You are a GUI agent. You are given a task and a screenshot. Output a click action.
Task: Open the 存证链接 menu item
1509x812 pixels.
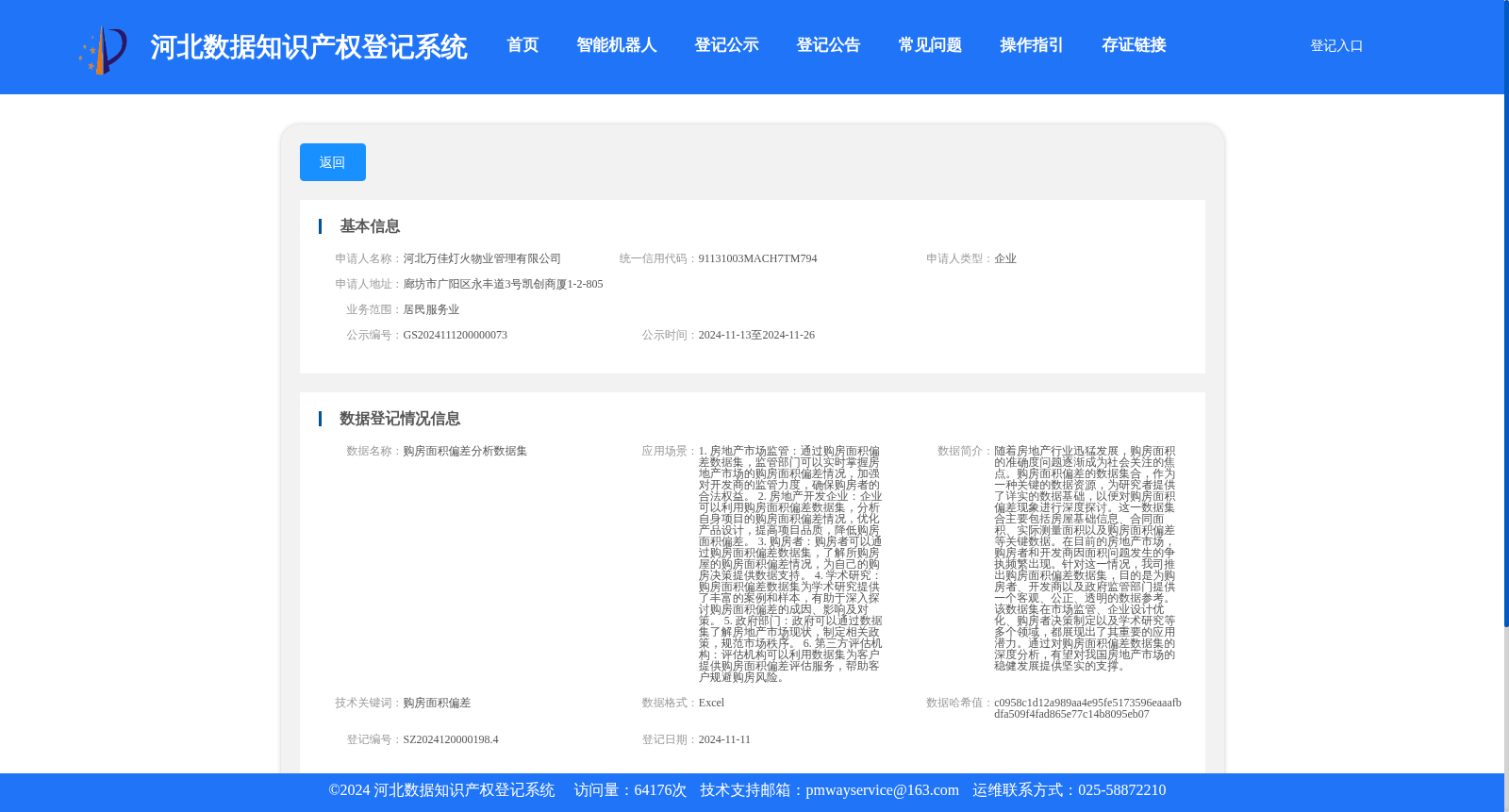click(1134, 45)
